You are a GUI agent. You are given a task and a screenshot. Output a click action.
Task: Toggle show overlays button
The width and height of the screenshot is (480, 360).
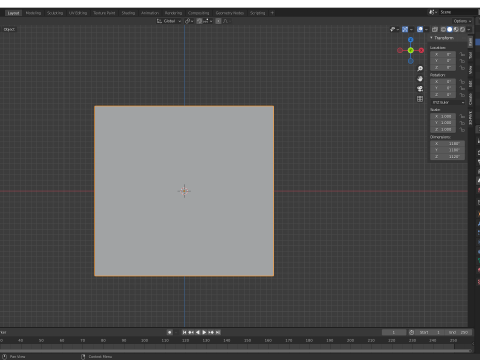(x=420, y=29)
